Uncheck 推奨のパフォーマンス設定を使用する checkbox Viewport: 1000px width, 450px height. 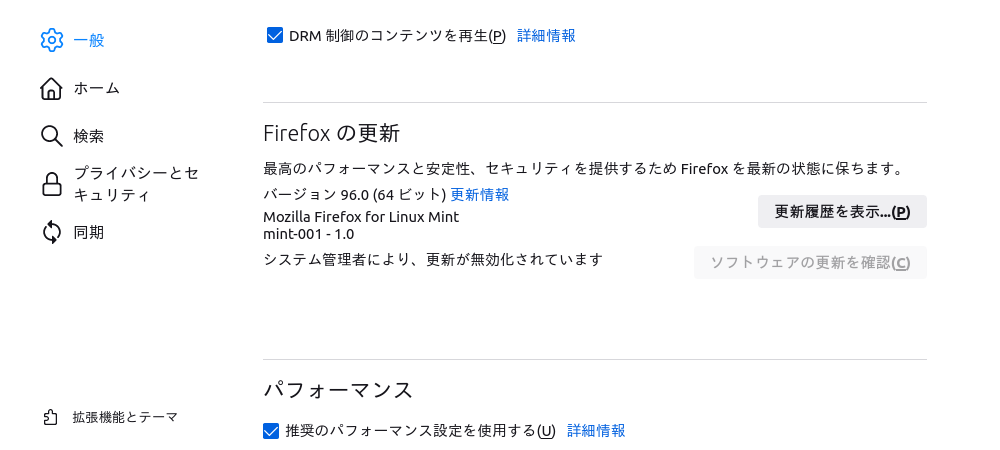pyautogui.click(x=271, y=431)
